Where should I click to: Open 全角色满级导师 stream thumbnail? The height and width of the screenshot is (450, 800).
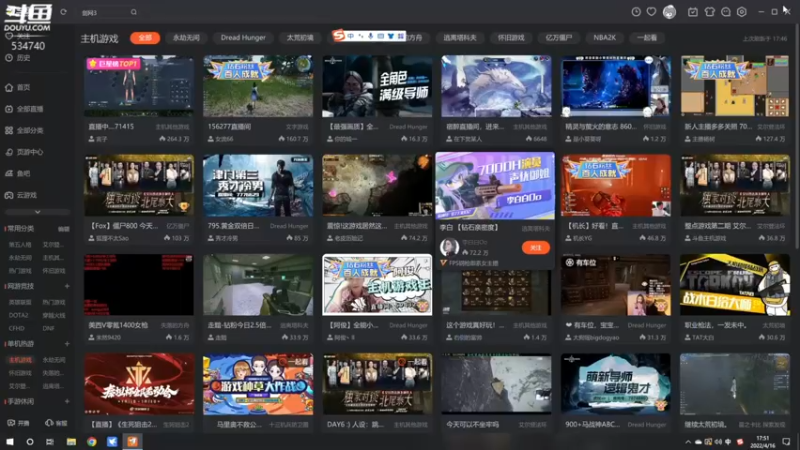point(377,86)
